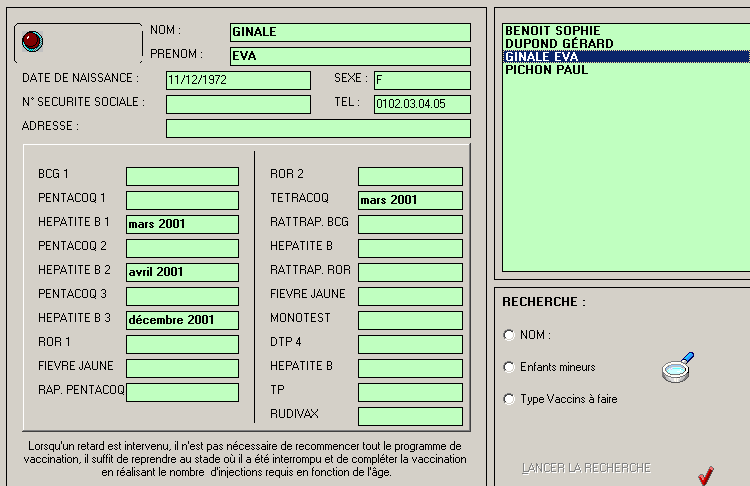Select the NOM search radio button
The image size is (750, 486).
click(509, 335)
